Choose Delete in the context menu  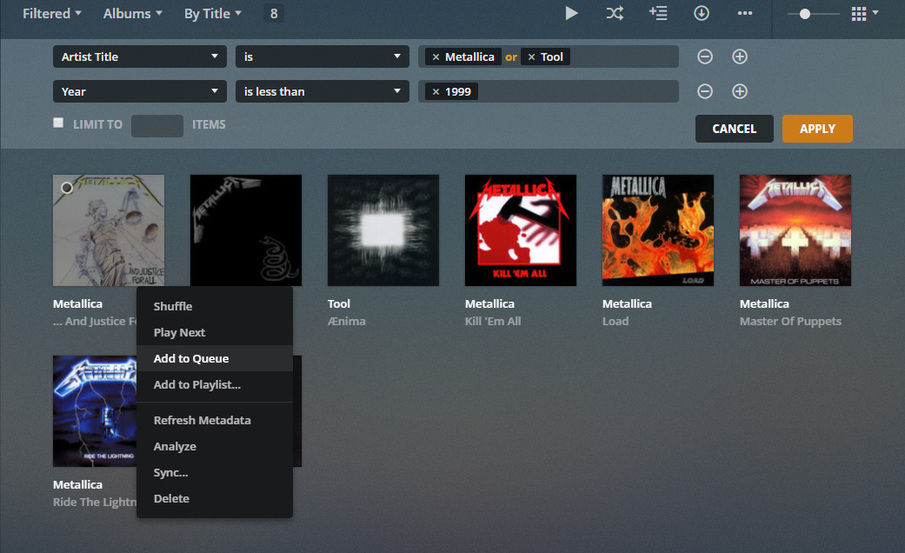point(215,498)
